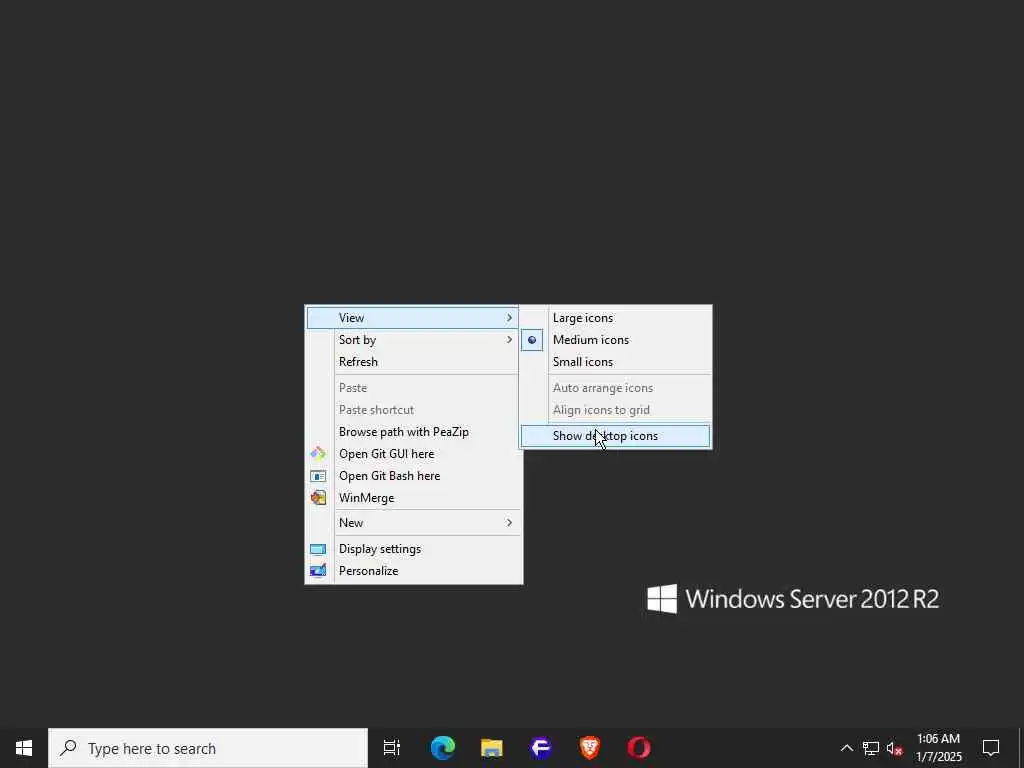This screenshot has height=768, width=1024.
Task: Choose Refresh from context menu
Action: (x=414, y=362)
